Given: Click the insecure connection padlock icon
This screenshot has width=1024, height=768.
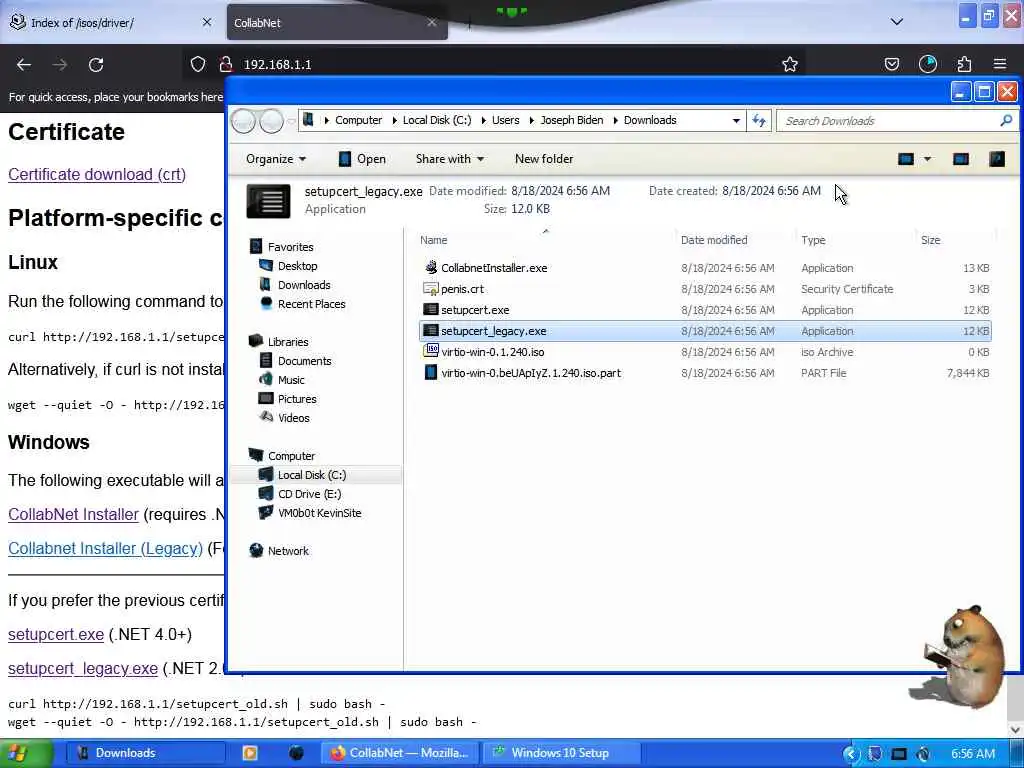Looking at the screenshot, I should point(226,64).
